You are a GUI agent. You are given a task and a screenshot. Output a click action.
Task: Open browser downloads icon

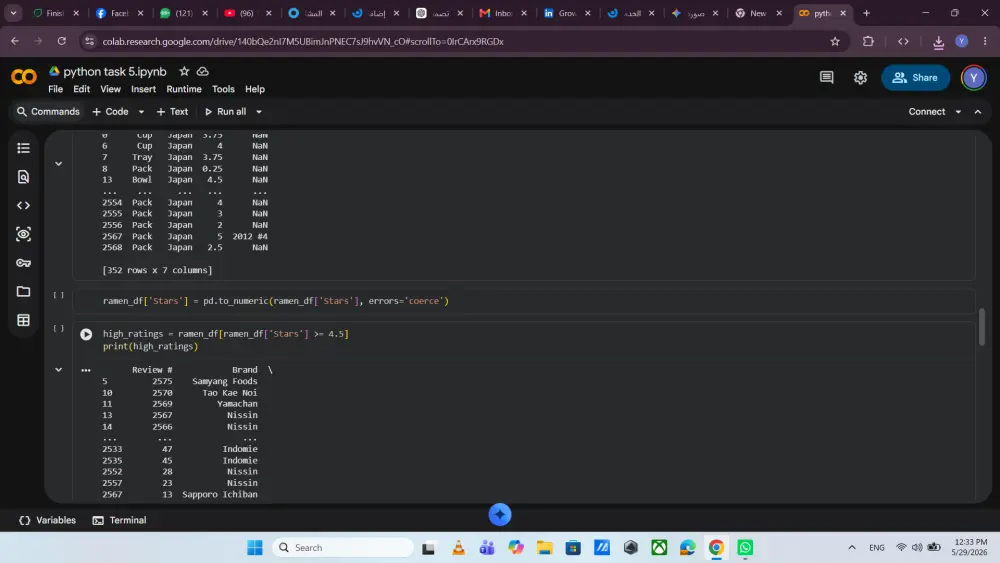938,41
